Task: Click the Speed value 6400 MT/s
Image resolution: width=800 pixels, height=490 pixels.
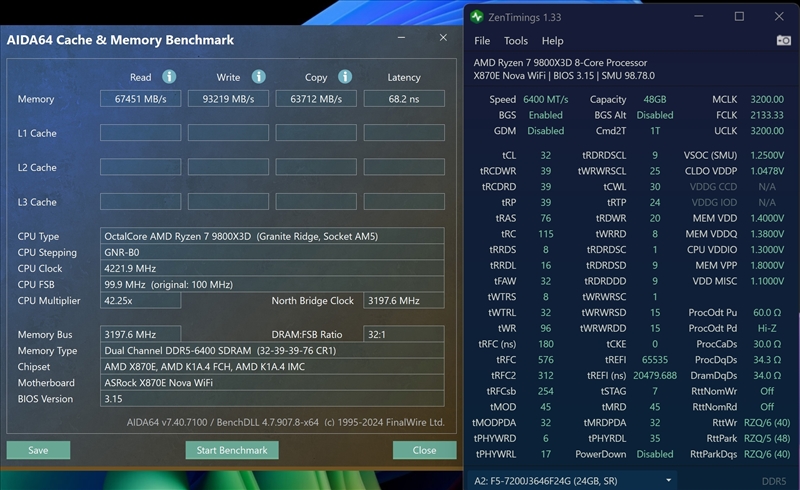Action: point(545,100)
